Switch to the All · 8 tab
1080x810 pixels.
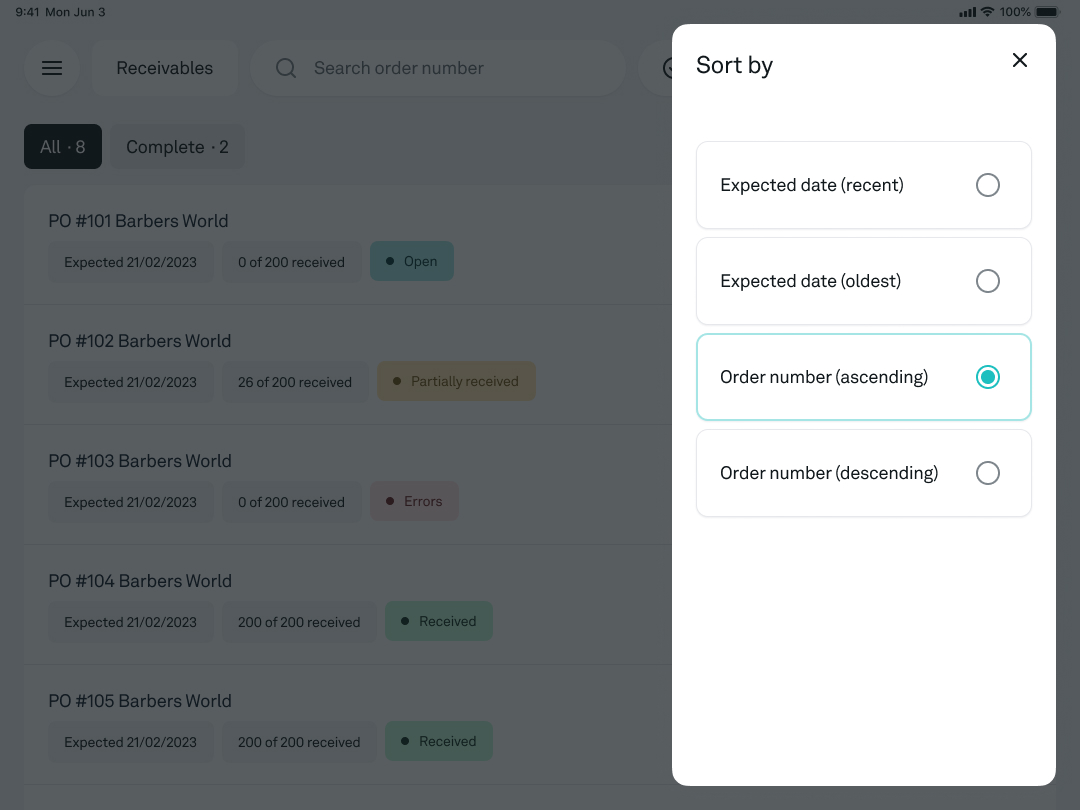tap(63, 147)
